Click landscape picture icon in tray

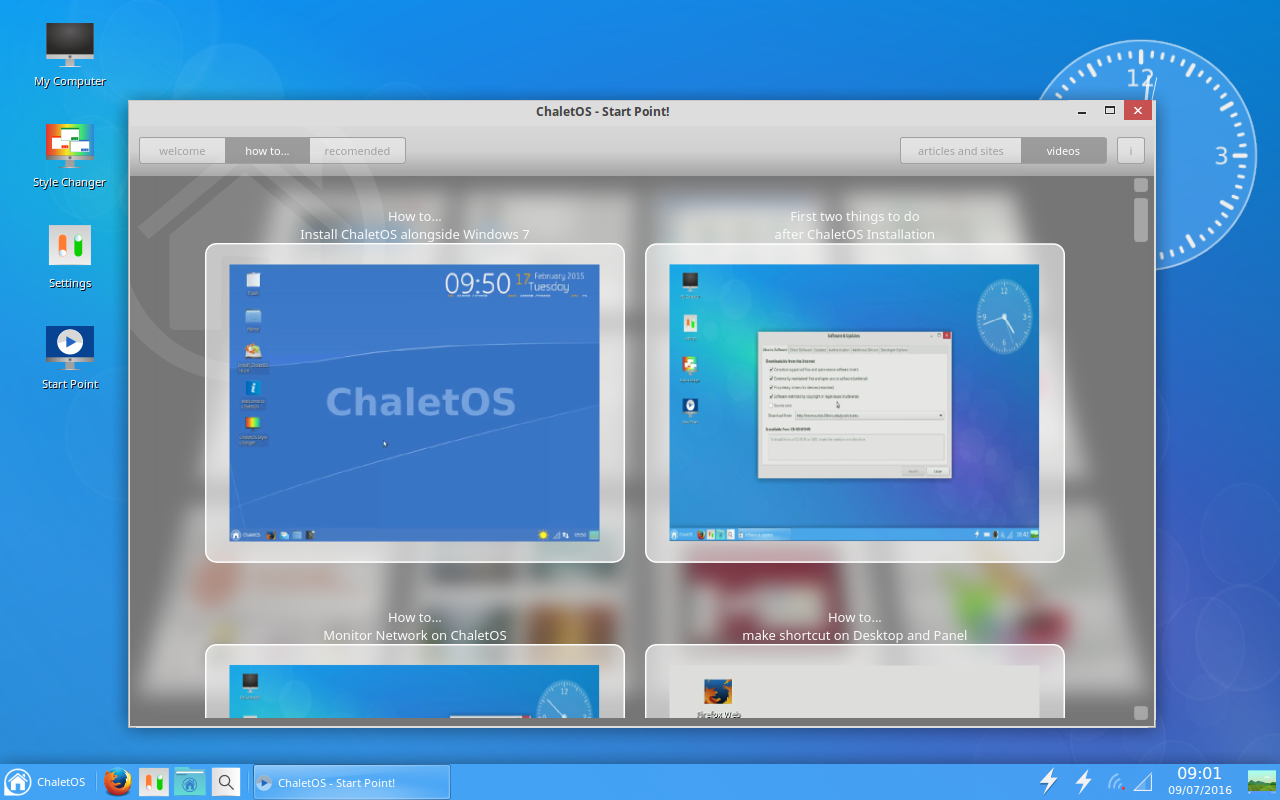1261,782
